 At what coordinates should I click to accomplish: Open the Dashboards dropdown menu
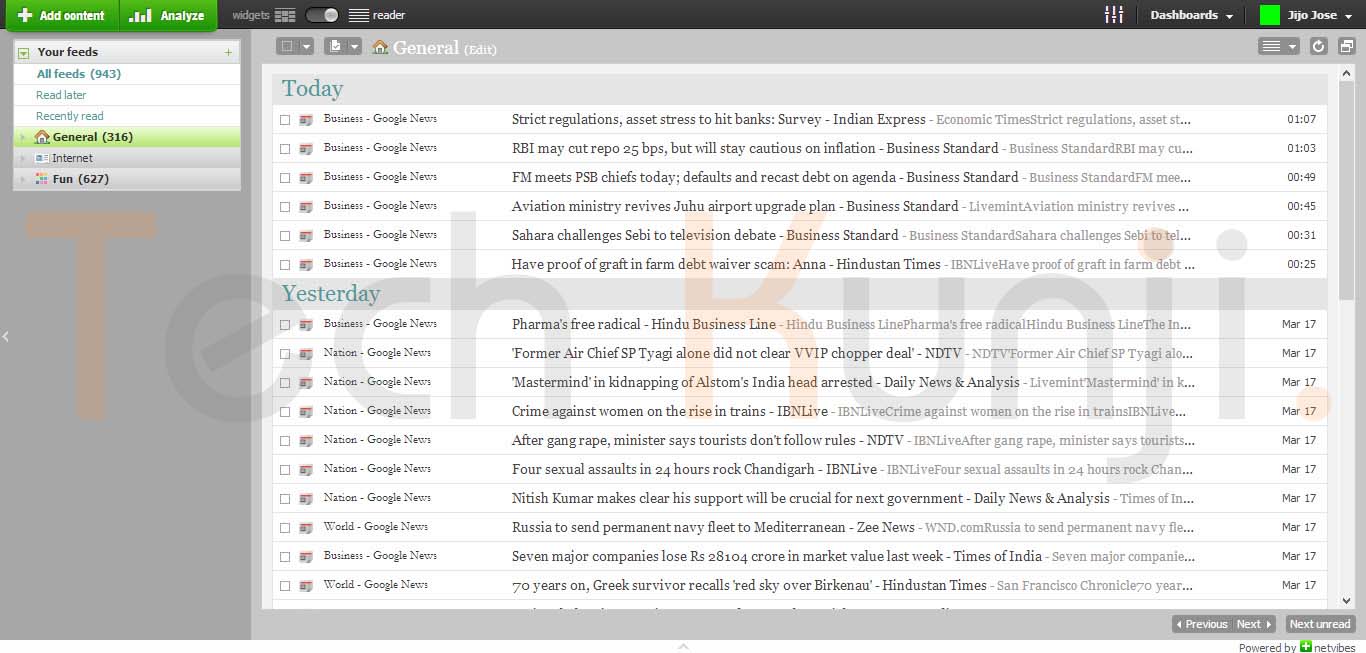tap(1190, 15)
